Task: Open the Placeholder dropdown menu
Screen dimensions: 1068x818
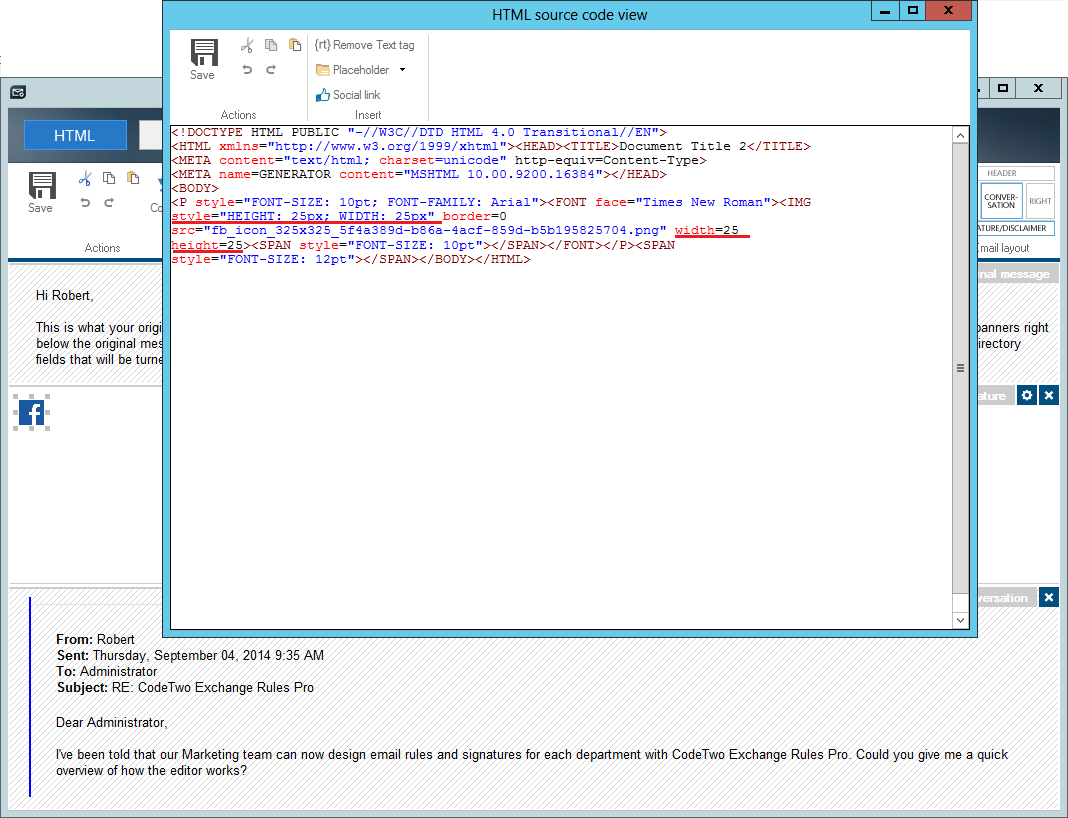Action: pyautogui.click(x=361, y=70)
